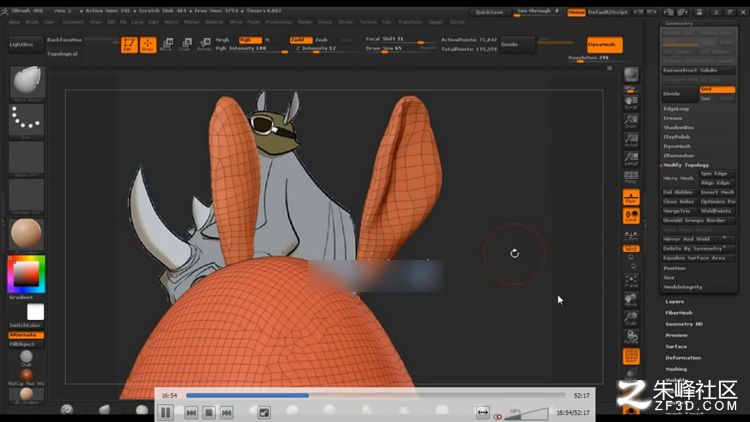Click the Mirror And Weld button
750x422 pixels.
[x=698, y=239]
